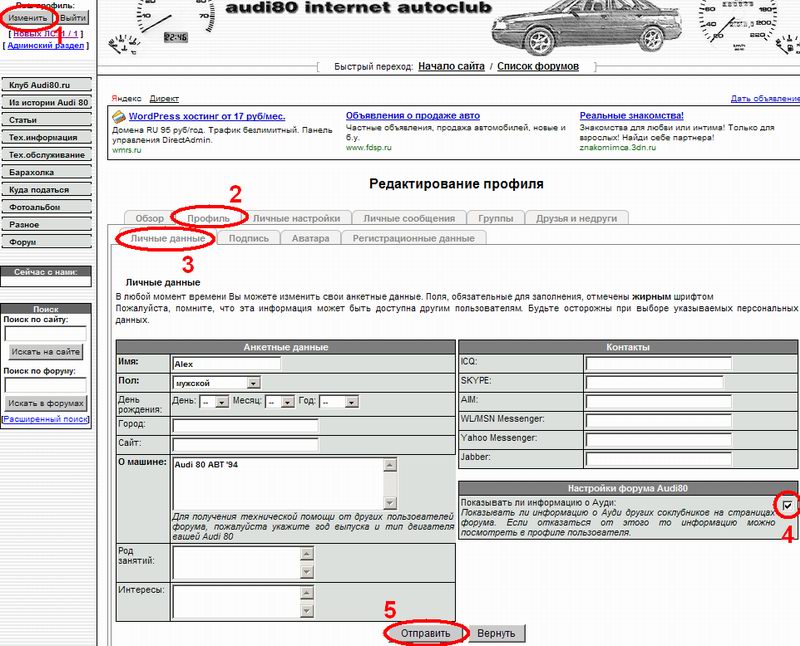Follow the Начало сайта link
The image size is (800, 646).
click(x=451, y=66)
